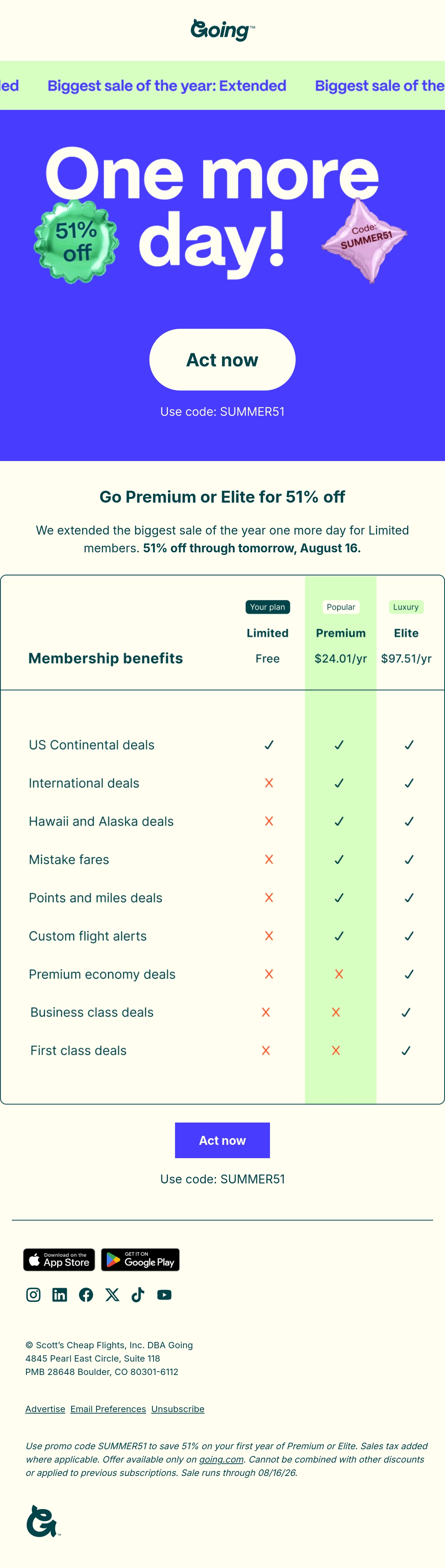The height and width of the screenshot is (1568, 445).
Task: Click the Going G logo in footer
Action: 43,1521
